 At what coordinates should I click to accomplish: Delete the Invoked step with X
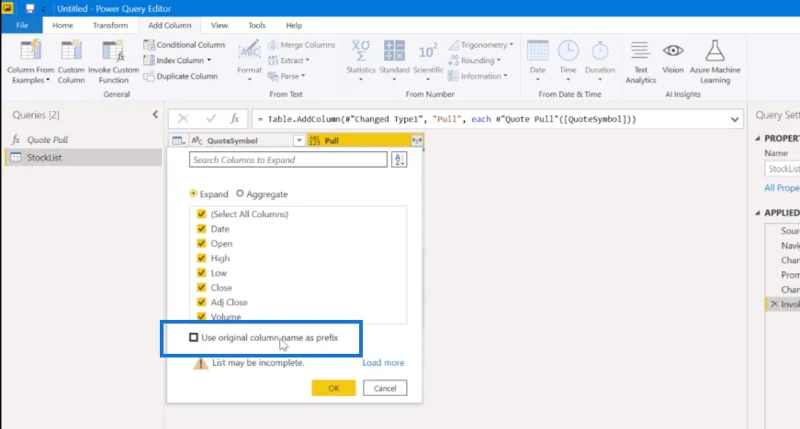[774, 304]
